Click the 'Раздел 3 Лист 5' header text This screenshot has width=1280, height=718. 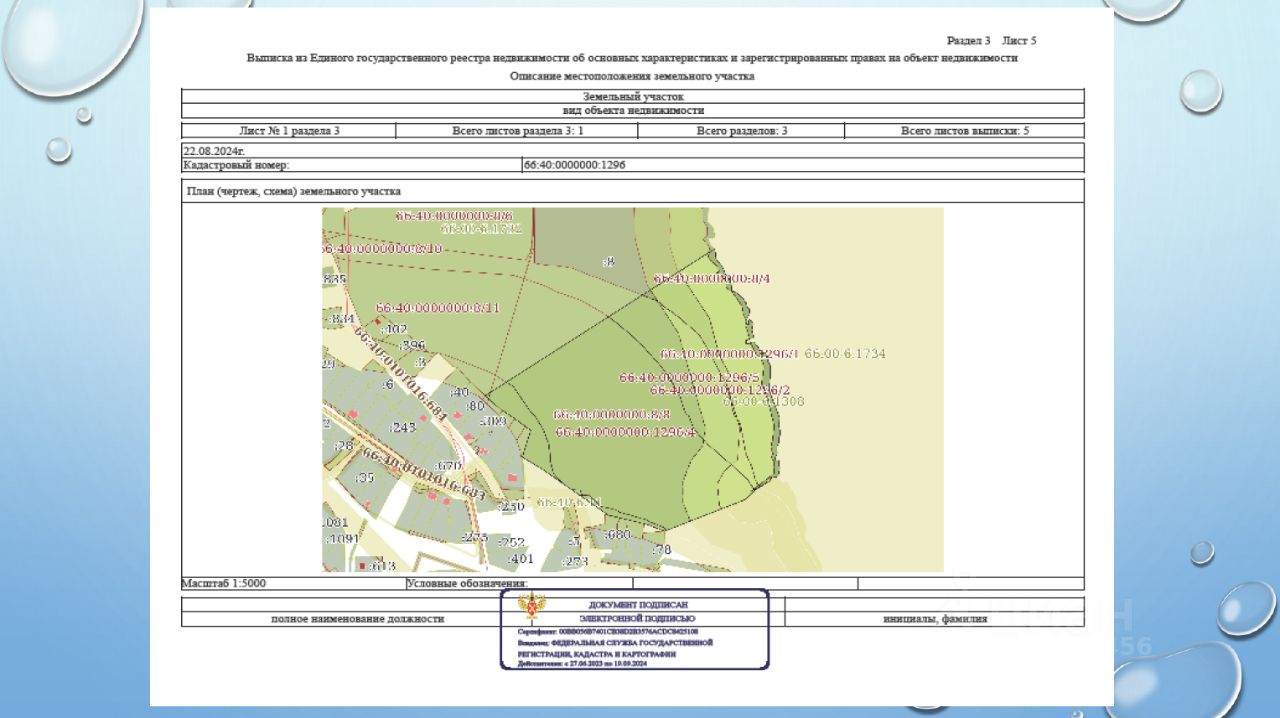991,40
